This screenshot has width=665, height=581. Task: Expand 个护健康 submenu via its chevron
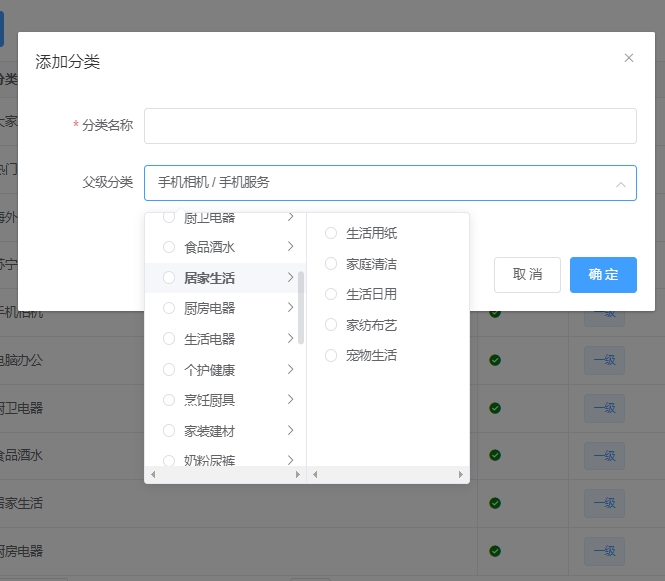[291, 369]
